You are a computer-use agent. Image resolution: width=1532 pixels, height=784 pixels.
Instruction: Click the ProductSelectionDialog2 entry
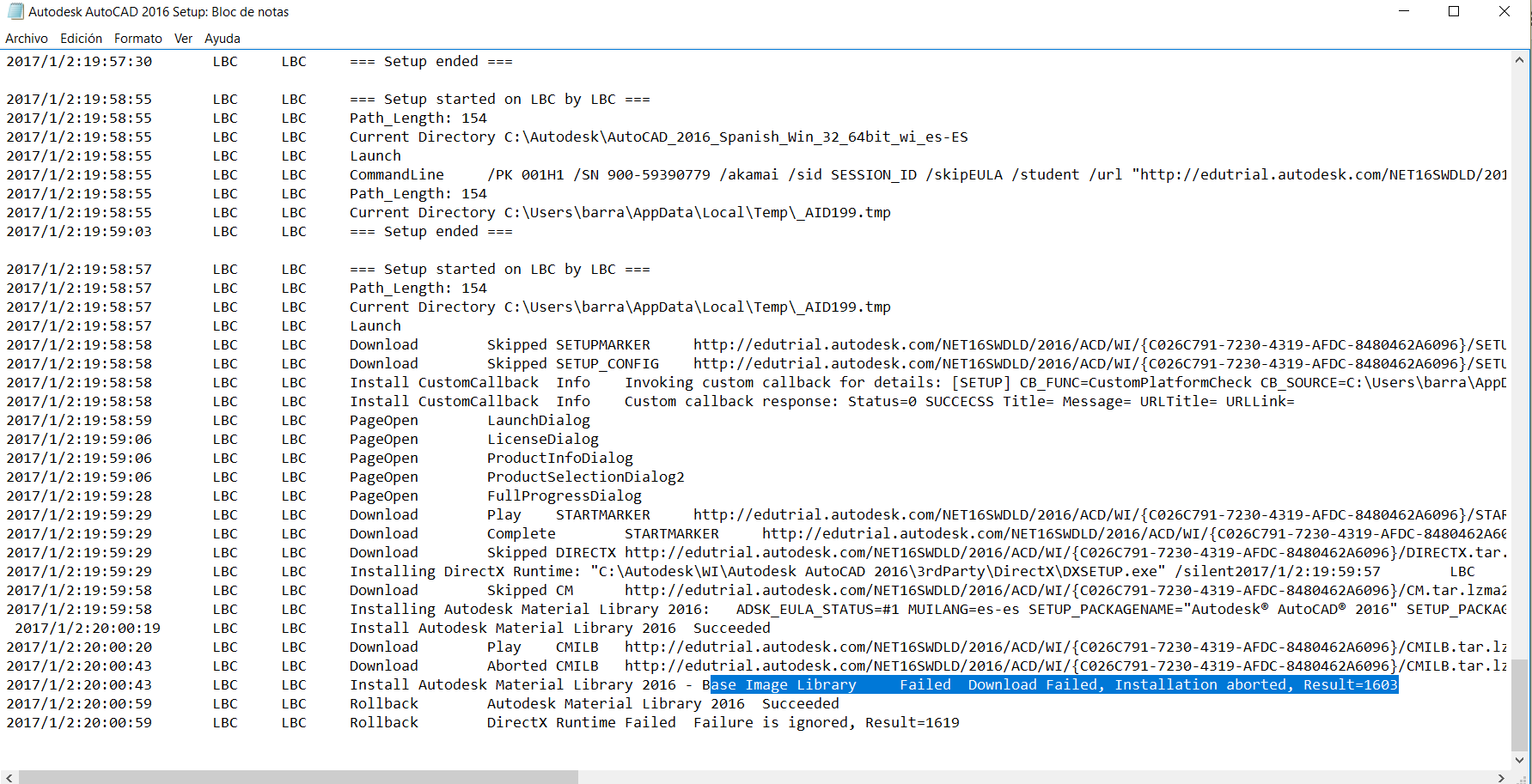coord(586,477)
